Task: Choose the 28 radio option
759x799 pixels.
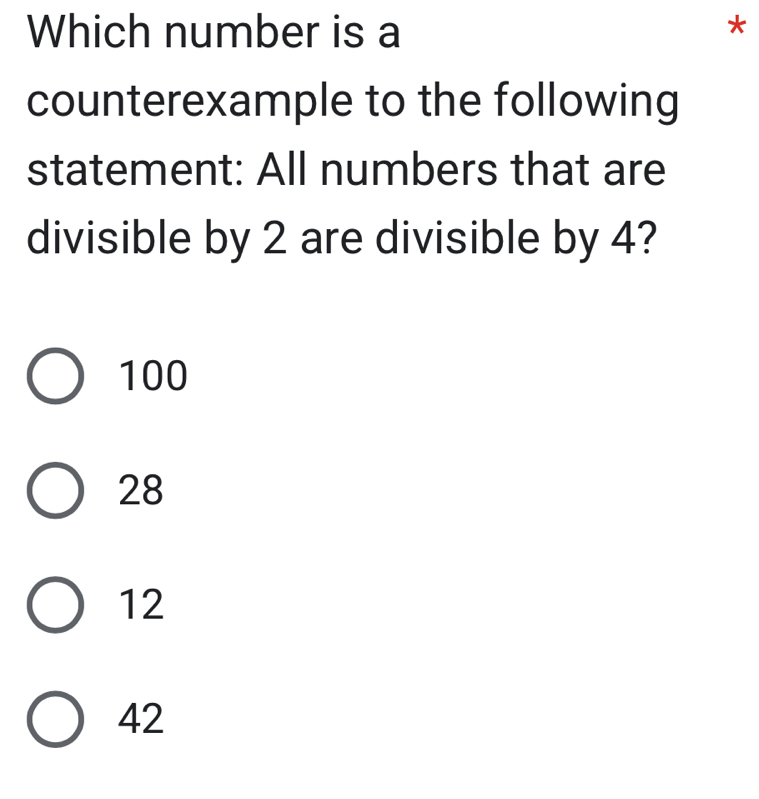Action: point(55,491)
